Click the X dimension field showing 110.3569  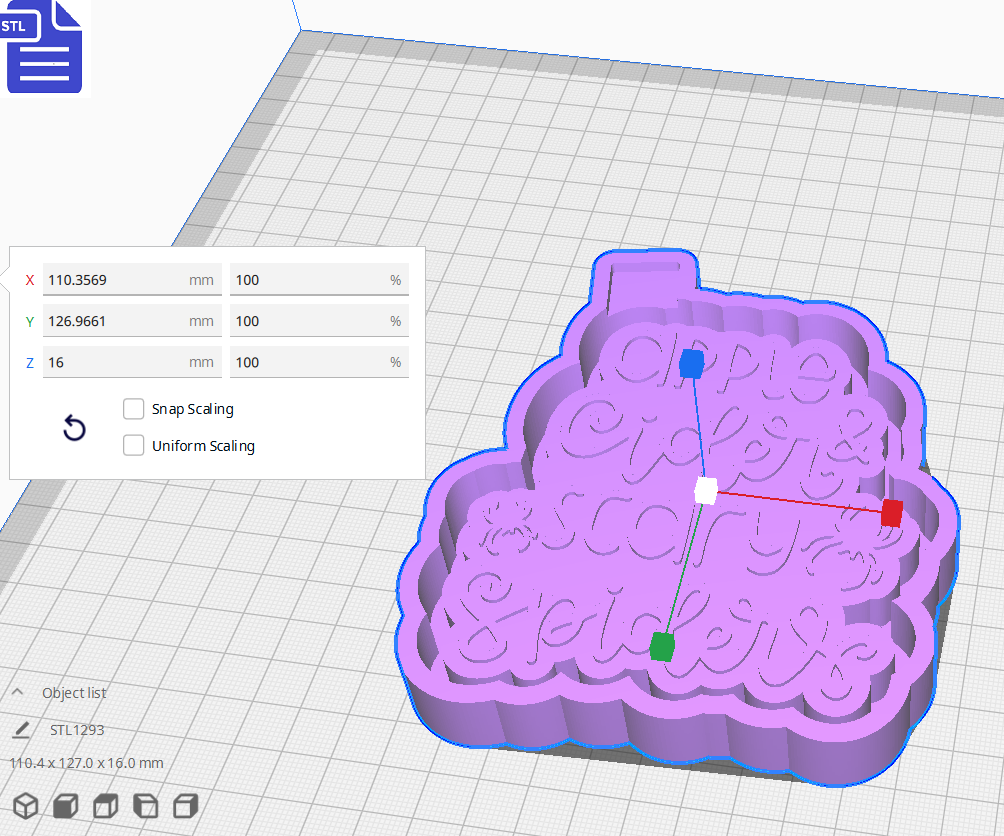coord(130,279)
